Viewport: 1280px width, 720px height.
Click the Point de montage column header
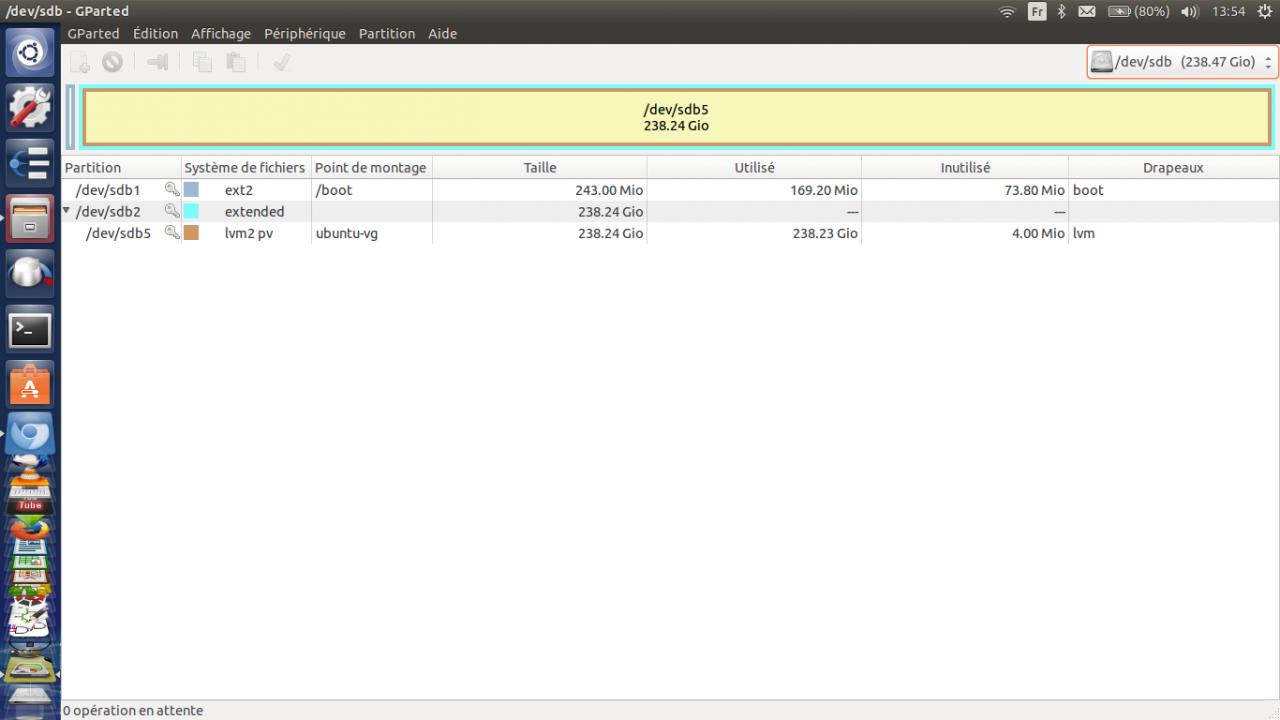tap(371, 167)
